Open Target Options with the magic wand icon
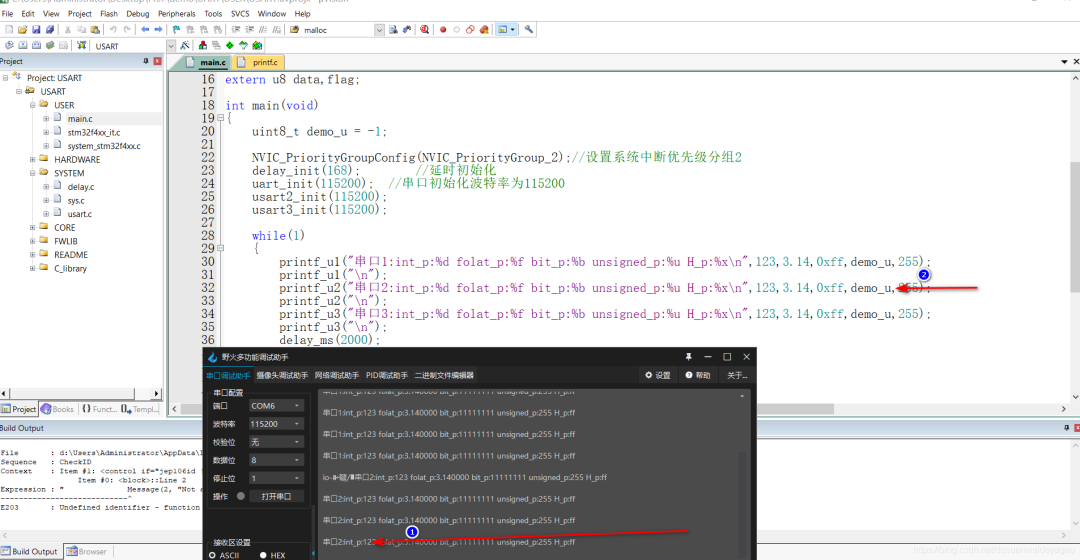This screenshot has width=1080, height=560. coord(185,45)
